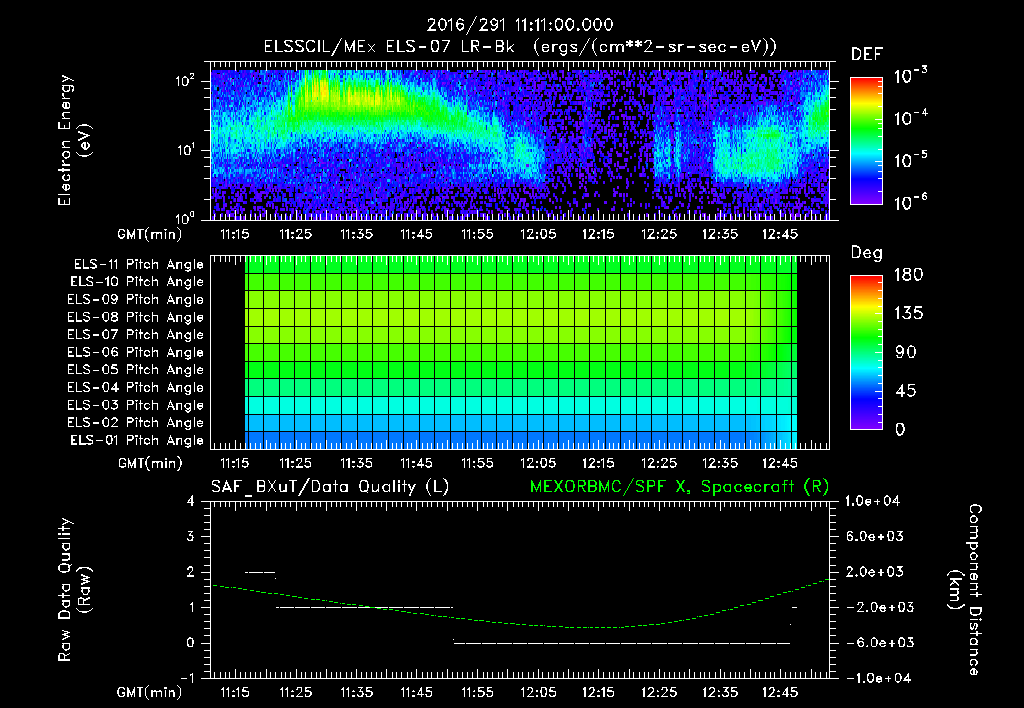The width and height of the screenshot is (1024, 708).
Task: Click the 3 tick on data quality axis
Action: [x=191, y=536]
